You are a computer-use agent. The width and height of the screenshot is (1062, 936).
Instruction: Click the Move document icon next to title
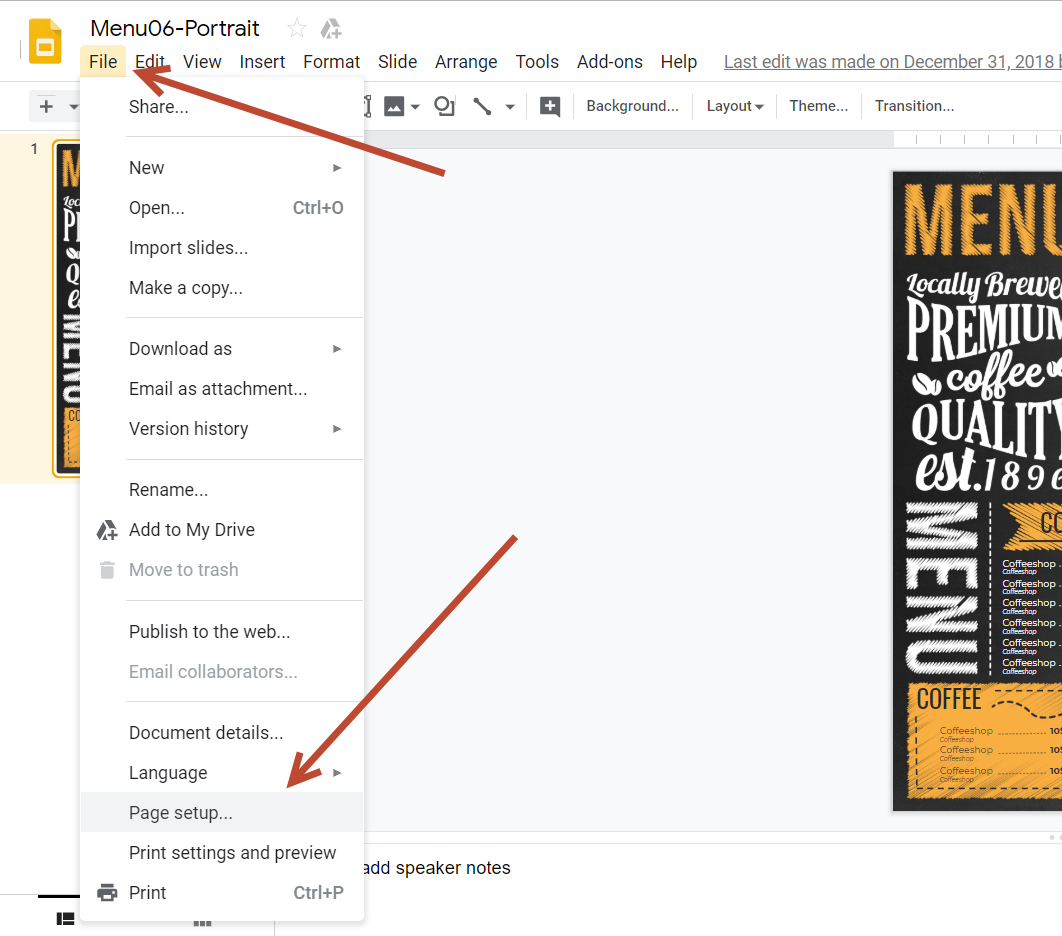point(330,28)
